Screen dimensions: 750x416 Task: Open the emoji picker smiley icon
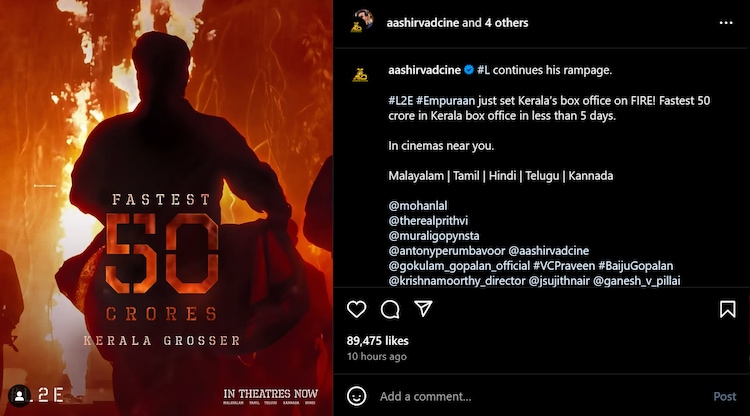[x=356, y=396]
